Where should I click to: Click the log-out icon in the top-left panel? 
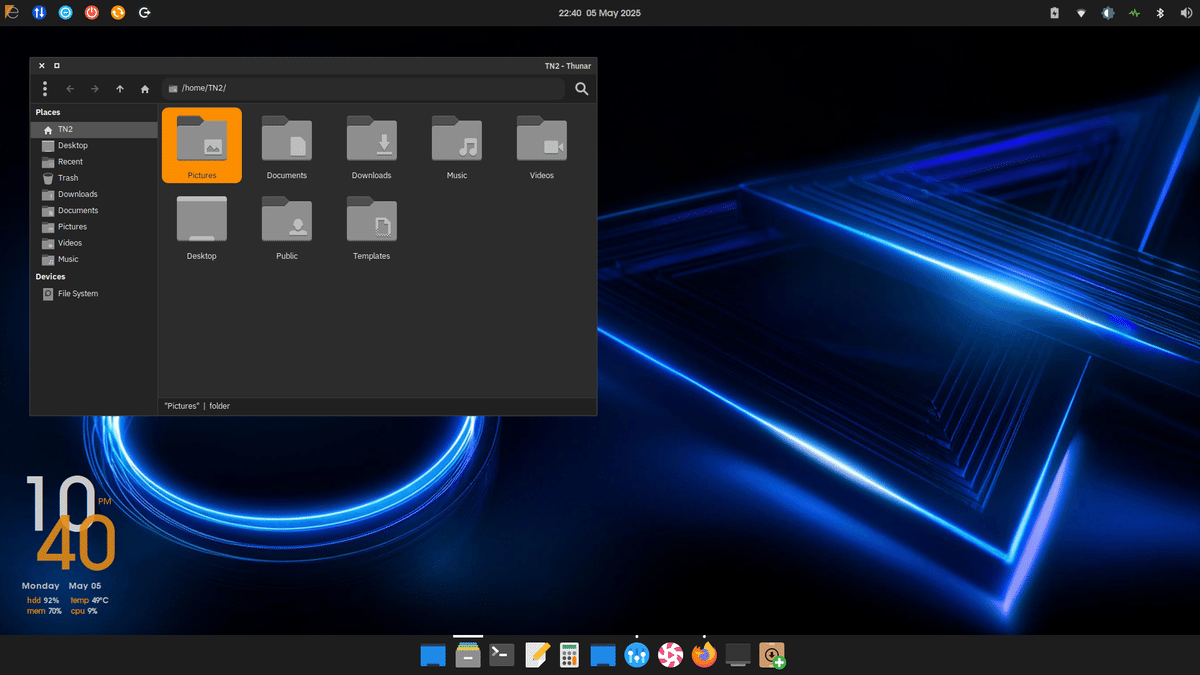pos(144,13)
